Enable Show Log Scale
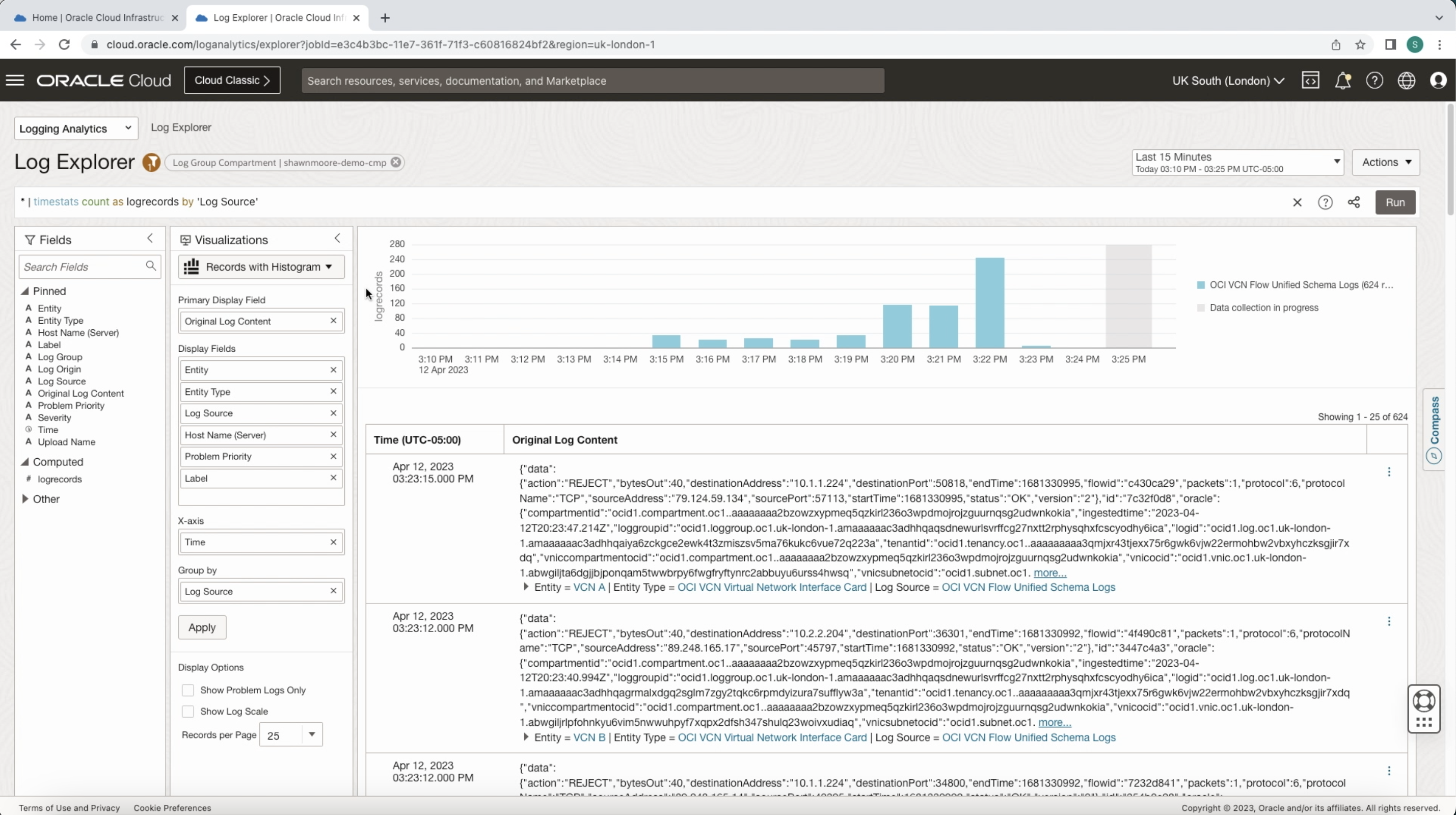This screenshot has height=815, width=1456. [x=187, y=711]
